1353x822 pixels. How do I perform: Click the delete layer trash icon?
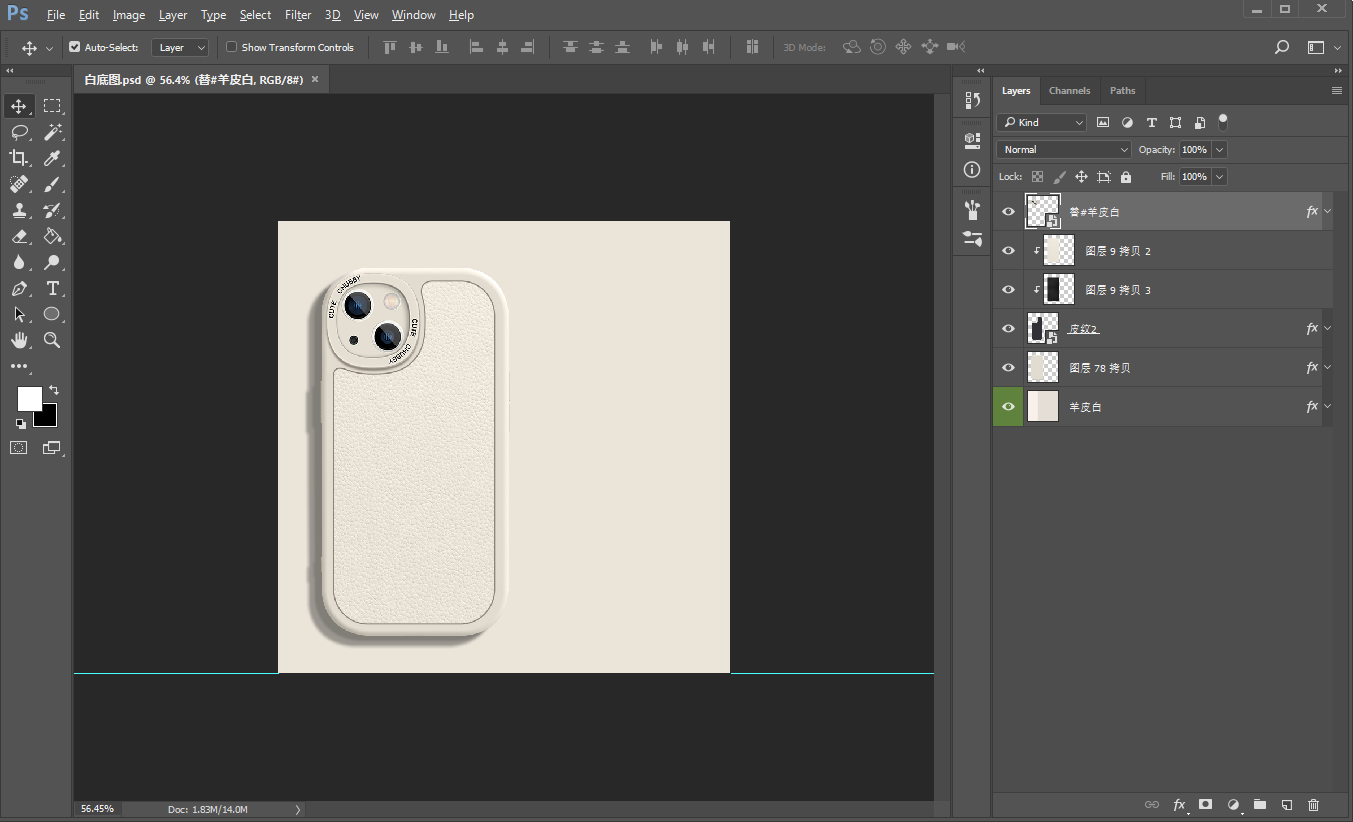1314,805
